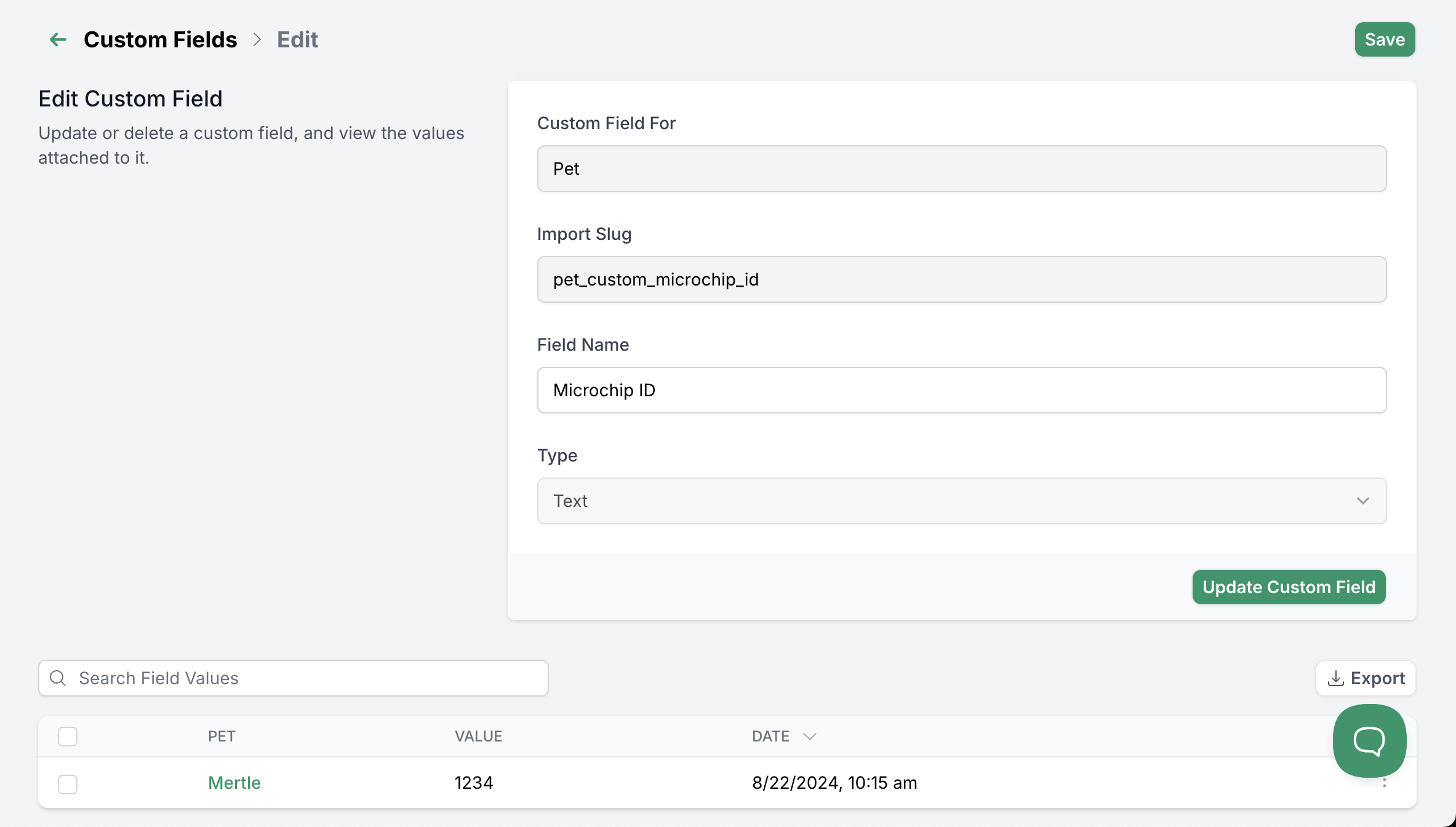Open row options for Mertle

click(1385, 783)
